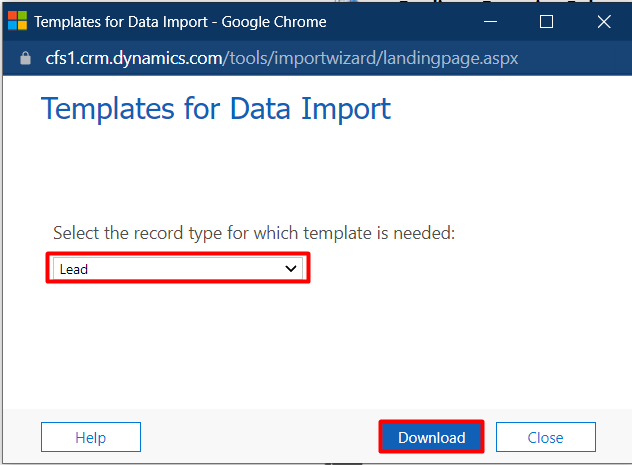This screenshot has height=465, width=632.
Task: Click the gray footer bar between Help and Download
Action: click(x=260, y=437)
